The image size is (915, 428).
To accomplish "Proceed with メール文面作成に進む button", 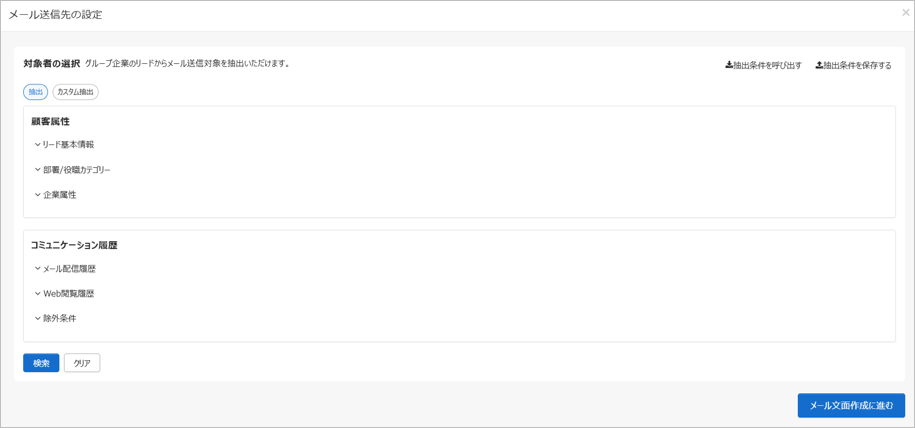I will [851, 405].
